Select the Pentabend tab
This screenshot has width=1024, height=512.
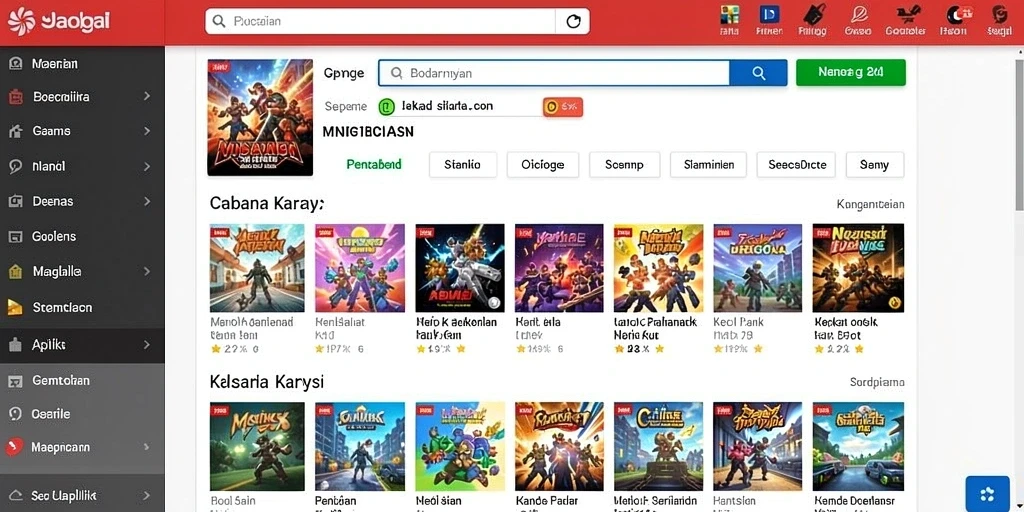pyautogui.click(x=374, y=165)
